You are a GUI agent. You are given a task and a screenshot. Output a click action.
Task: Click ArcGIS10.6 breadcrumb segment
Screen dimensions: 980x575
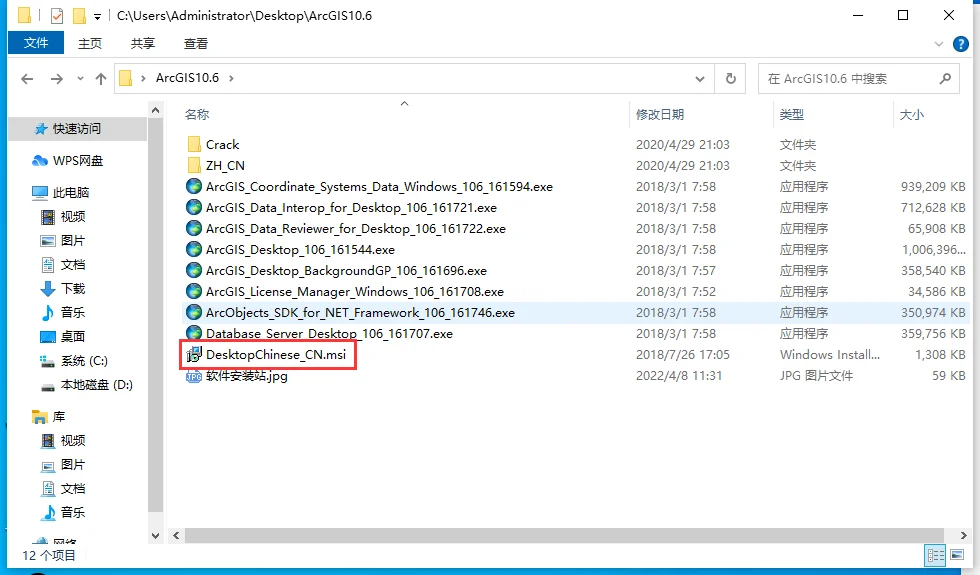point(188,78)
